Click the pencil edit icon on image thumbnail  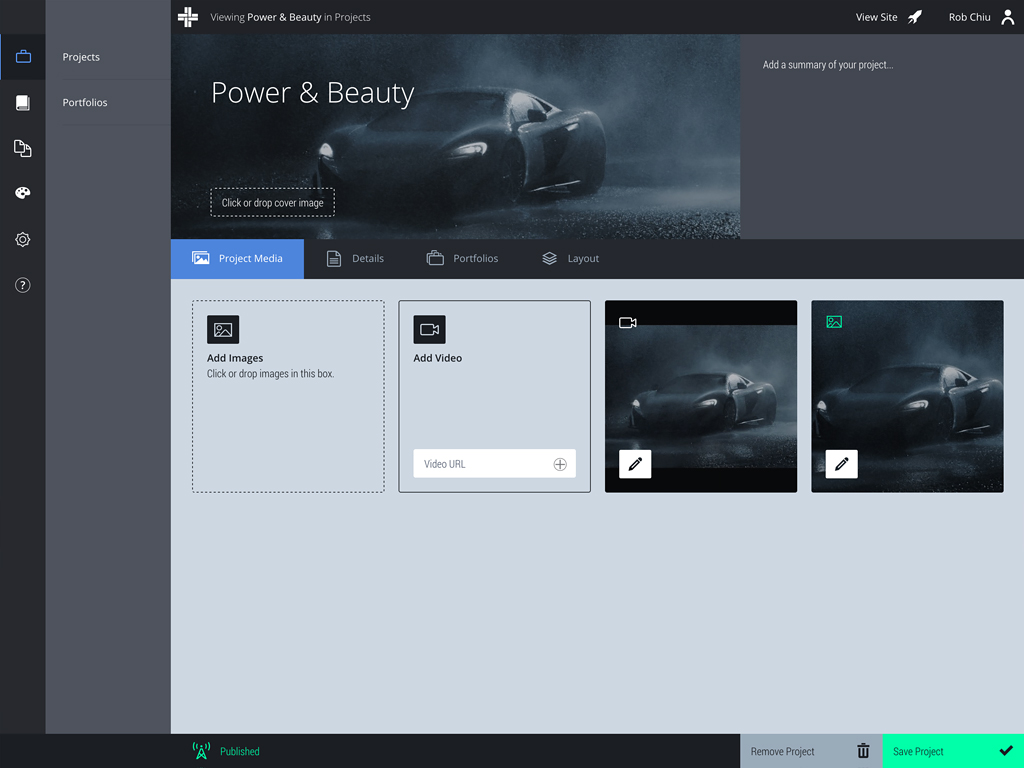[x=841, y=464]
